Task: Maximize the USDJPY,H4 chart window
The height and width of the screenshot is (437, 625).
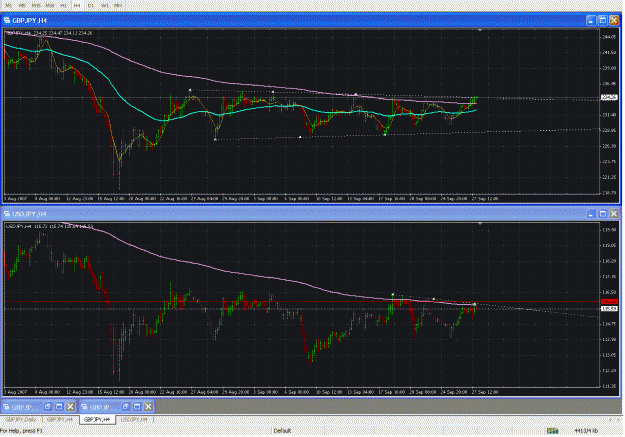Action: [603, 214]
